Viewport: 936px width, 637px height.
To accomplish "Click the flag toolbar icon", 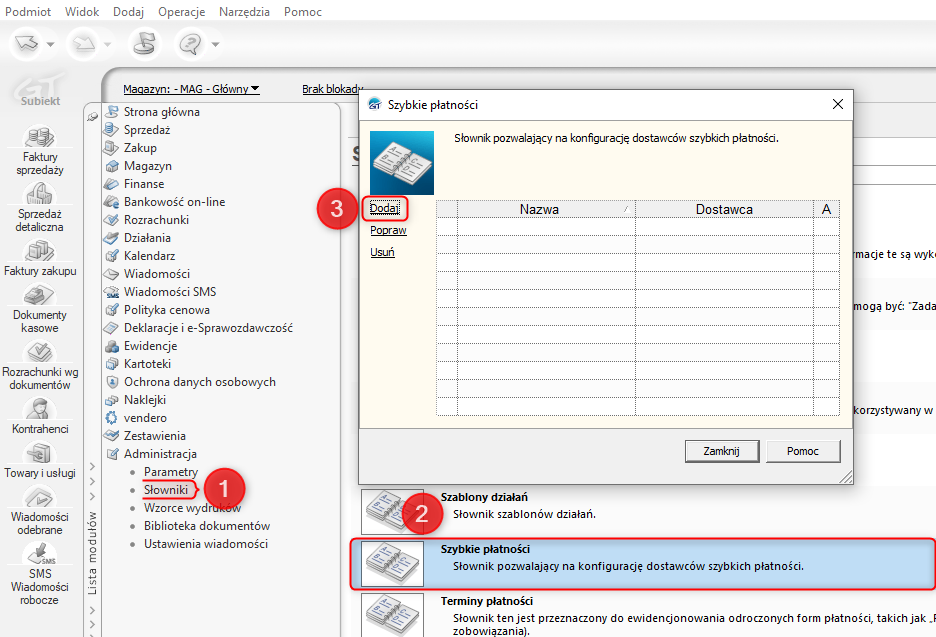I will click(x=144, y=44).
